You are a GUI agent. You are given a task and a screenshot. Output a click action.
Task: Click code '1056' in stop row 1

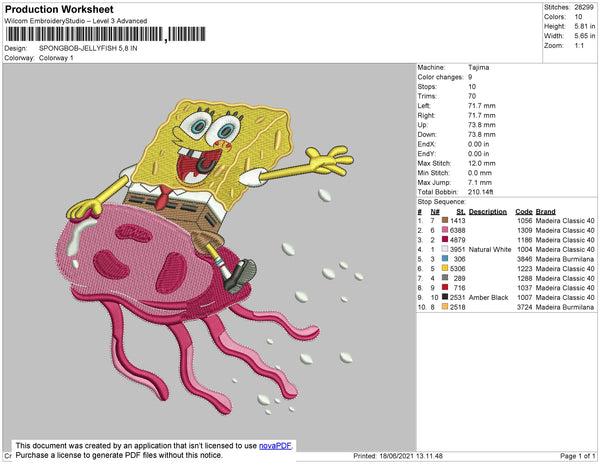pos(525,221)
